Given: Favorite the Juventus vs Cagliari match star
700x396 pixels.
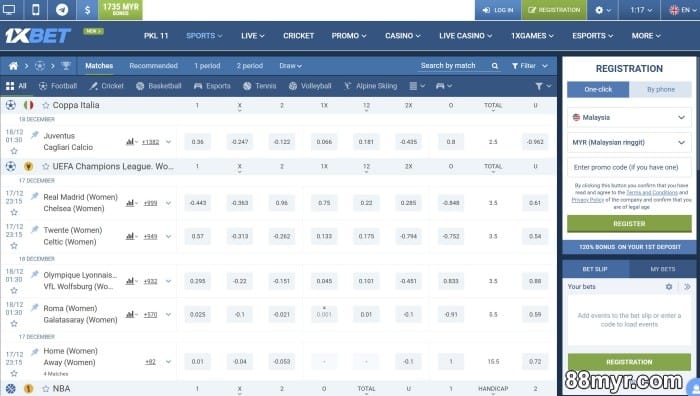Looking at the screenshot, I should click(14, 151).
